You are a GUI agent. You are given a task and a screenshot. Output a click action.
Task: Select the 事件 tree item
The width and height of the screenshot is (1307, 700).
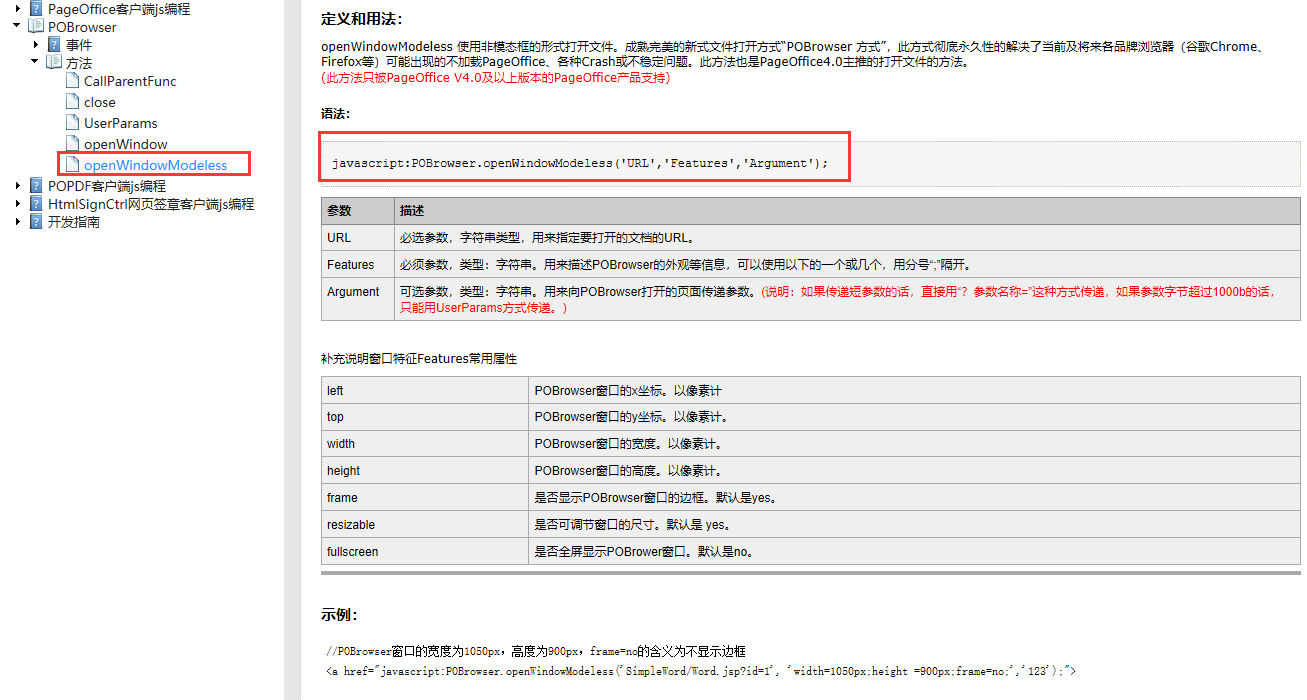[79, 45]
